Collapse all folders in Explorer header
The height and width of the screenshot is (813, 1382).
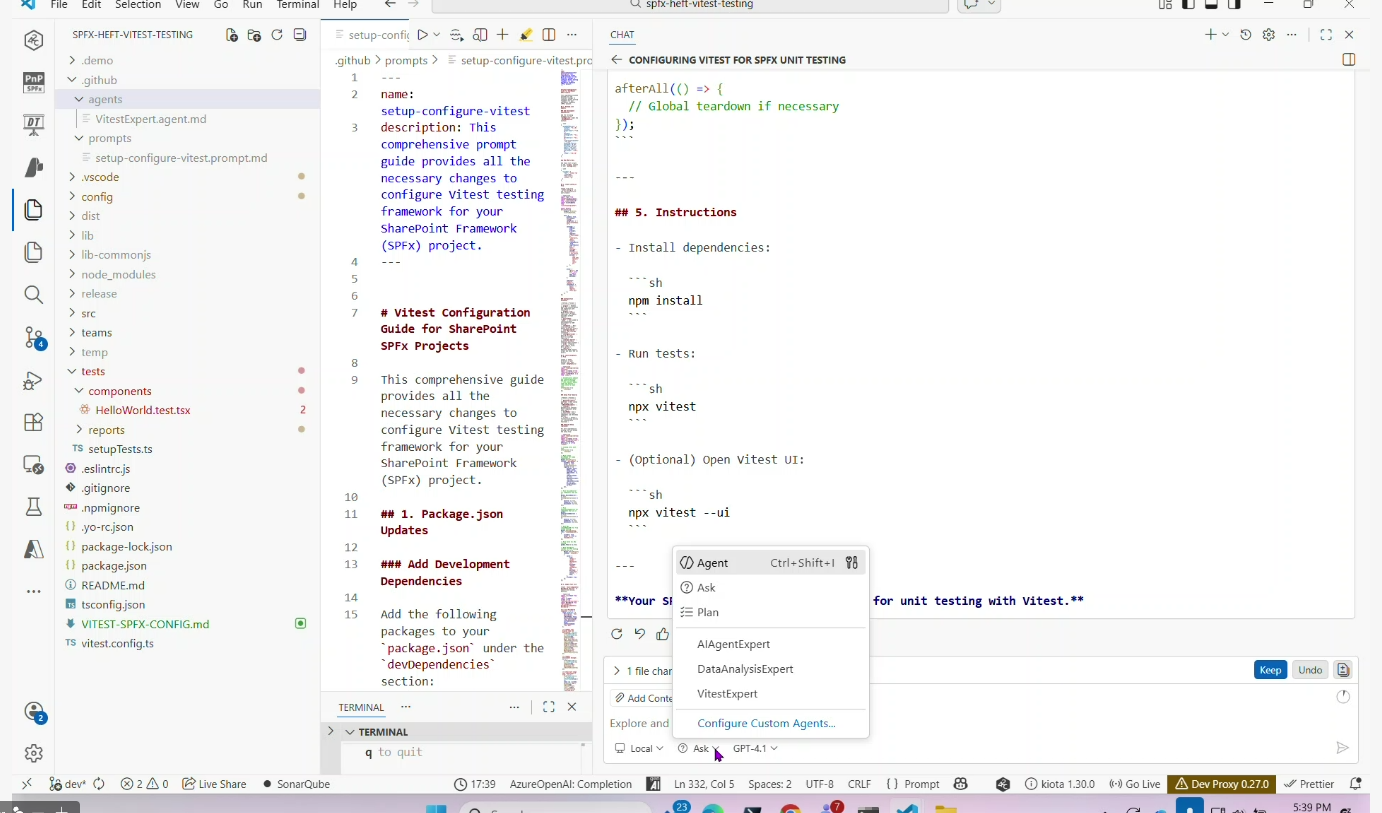coord(299,35)
